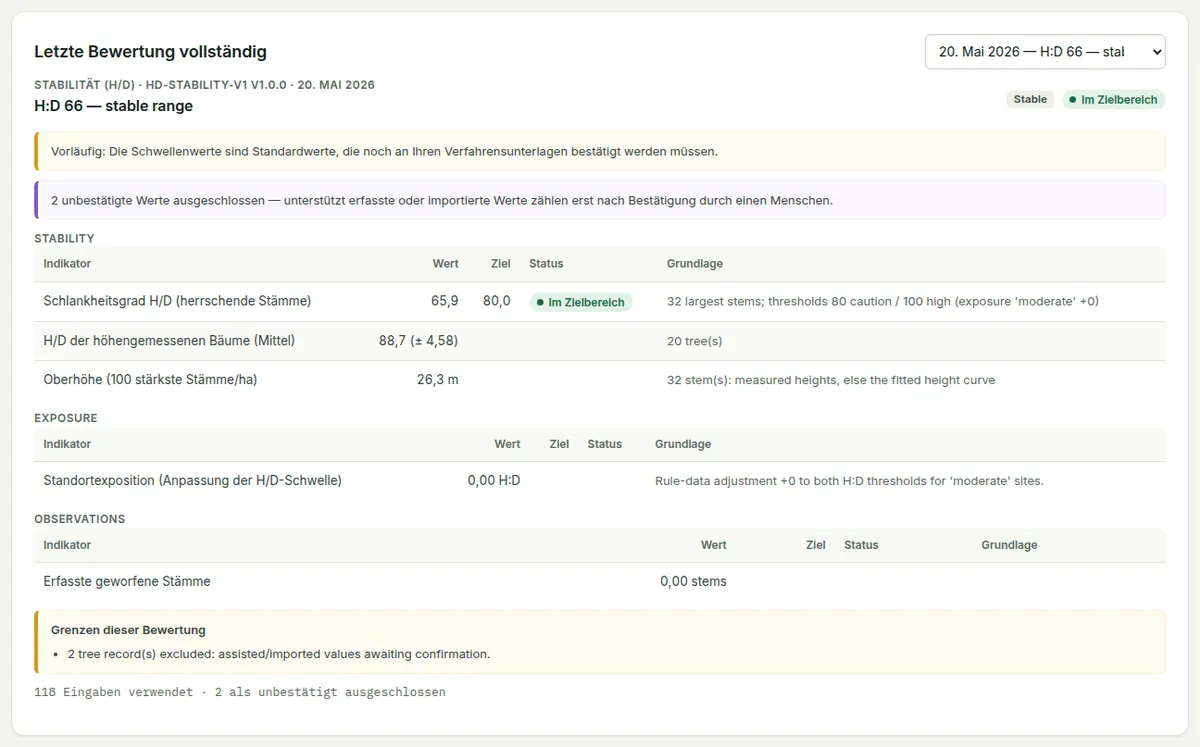This screenshot has height=747, width=1200.
Task: Click the value '26,3 m'
Action: click(437, 380)
